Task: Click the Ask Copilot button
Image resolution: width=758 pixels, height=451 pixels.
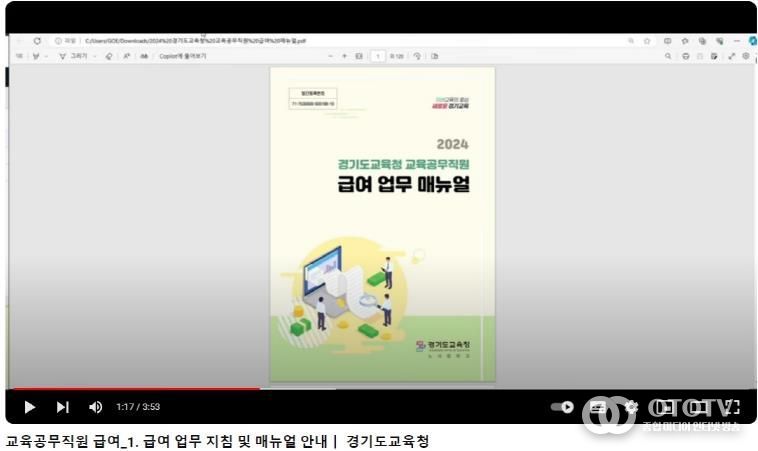Action: [182, 56]
